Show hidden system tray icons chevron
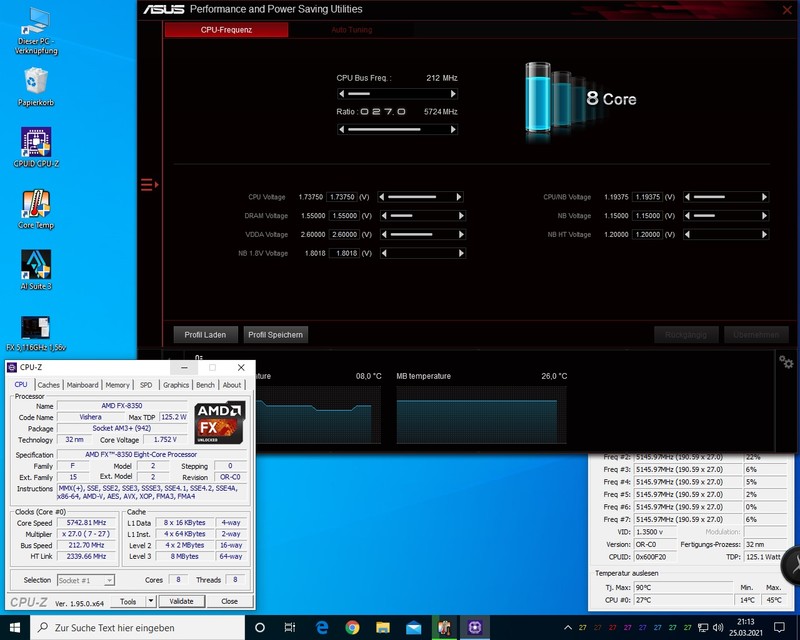The height and width of the screenshot is (640, 800). click(567, 627)
